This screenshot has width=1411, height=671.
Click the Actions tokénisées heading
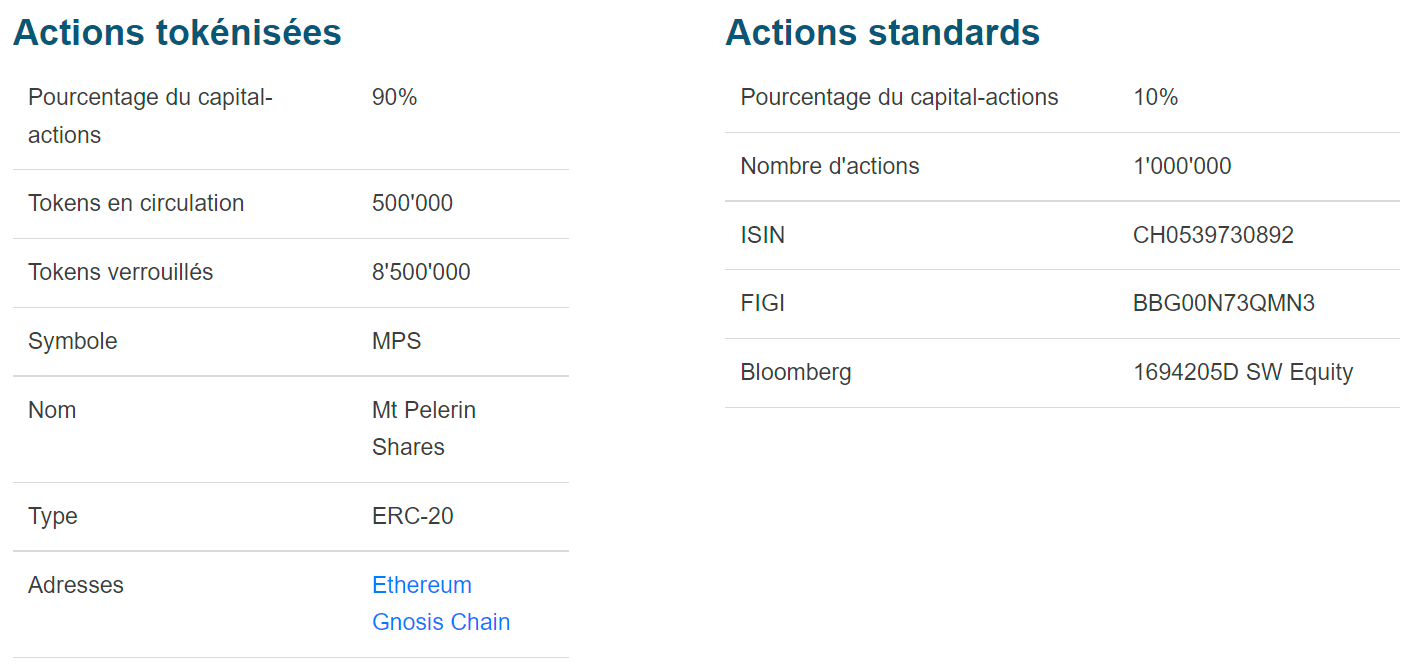pos(177,33)
